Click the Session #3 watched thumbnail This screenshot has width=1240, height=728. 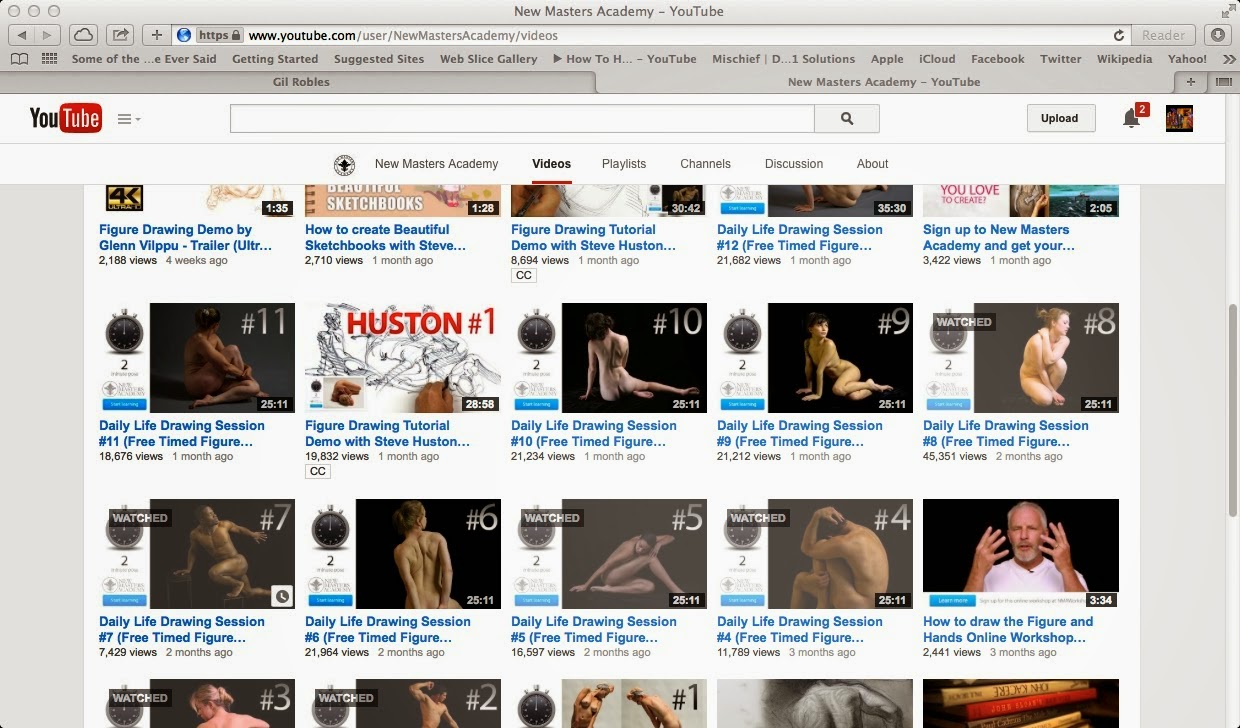coord(197,704)
